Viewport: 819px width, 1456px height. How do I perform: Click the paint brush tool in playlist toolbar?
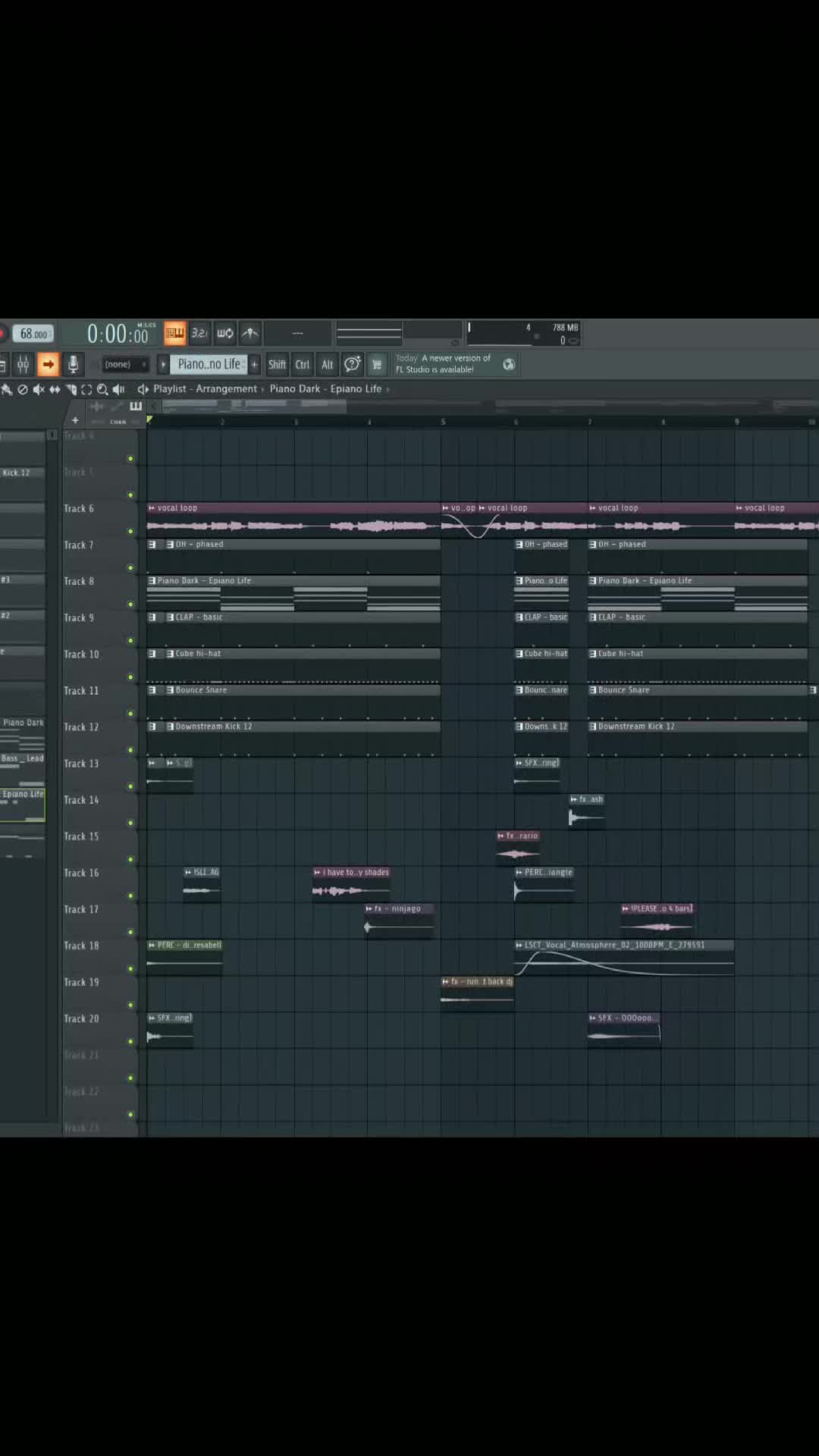pos(7,389)
